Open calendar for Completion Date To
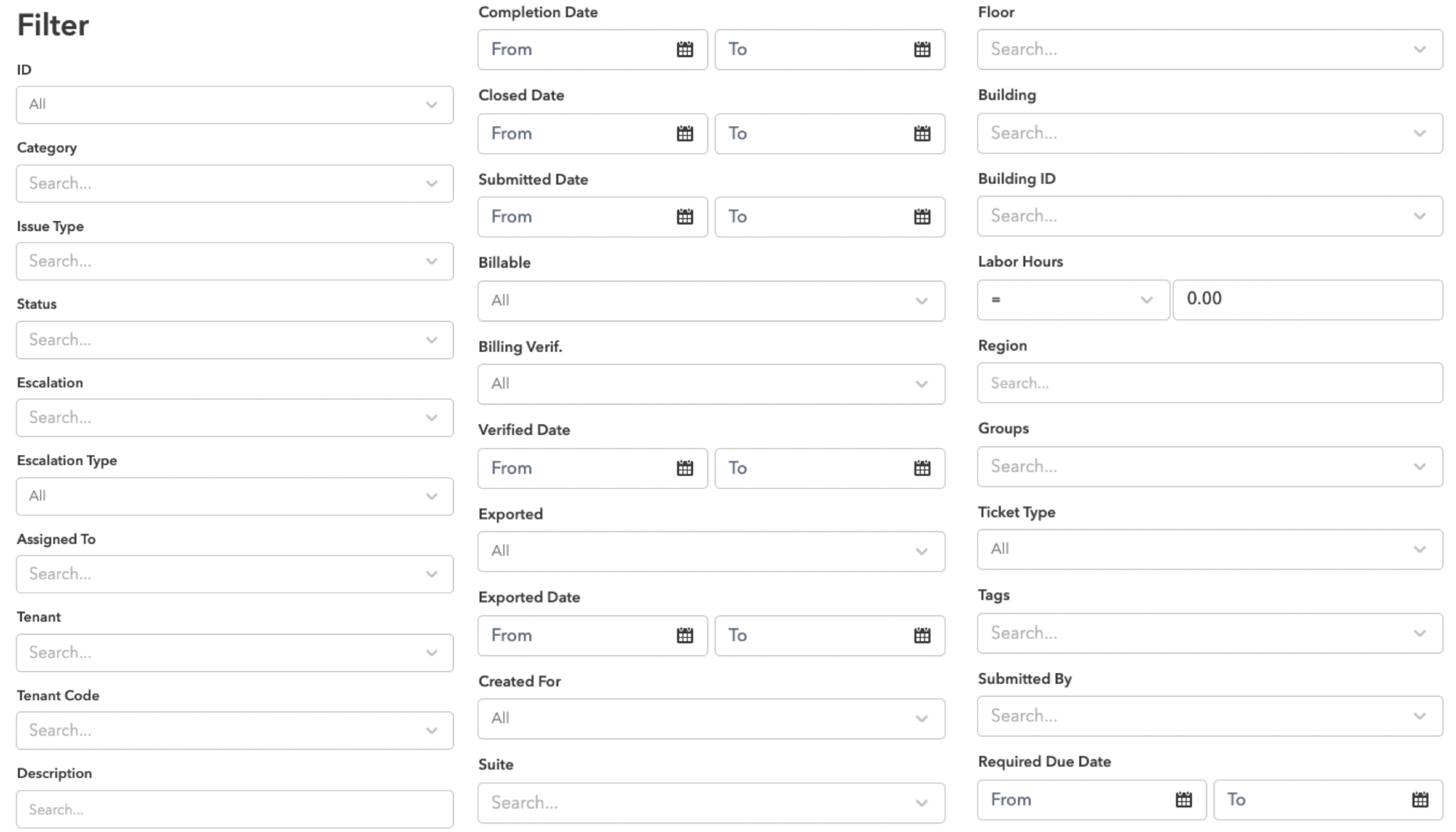Screen dimensions: 1456x832 tap(922, 49)
